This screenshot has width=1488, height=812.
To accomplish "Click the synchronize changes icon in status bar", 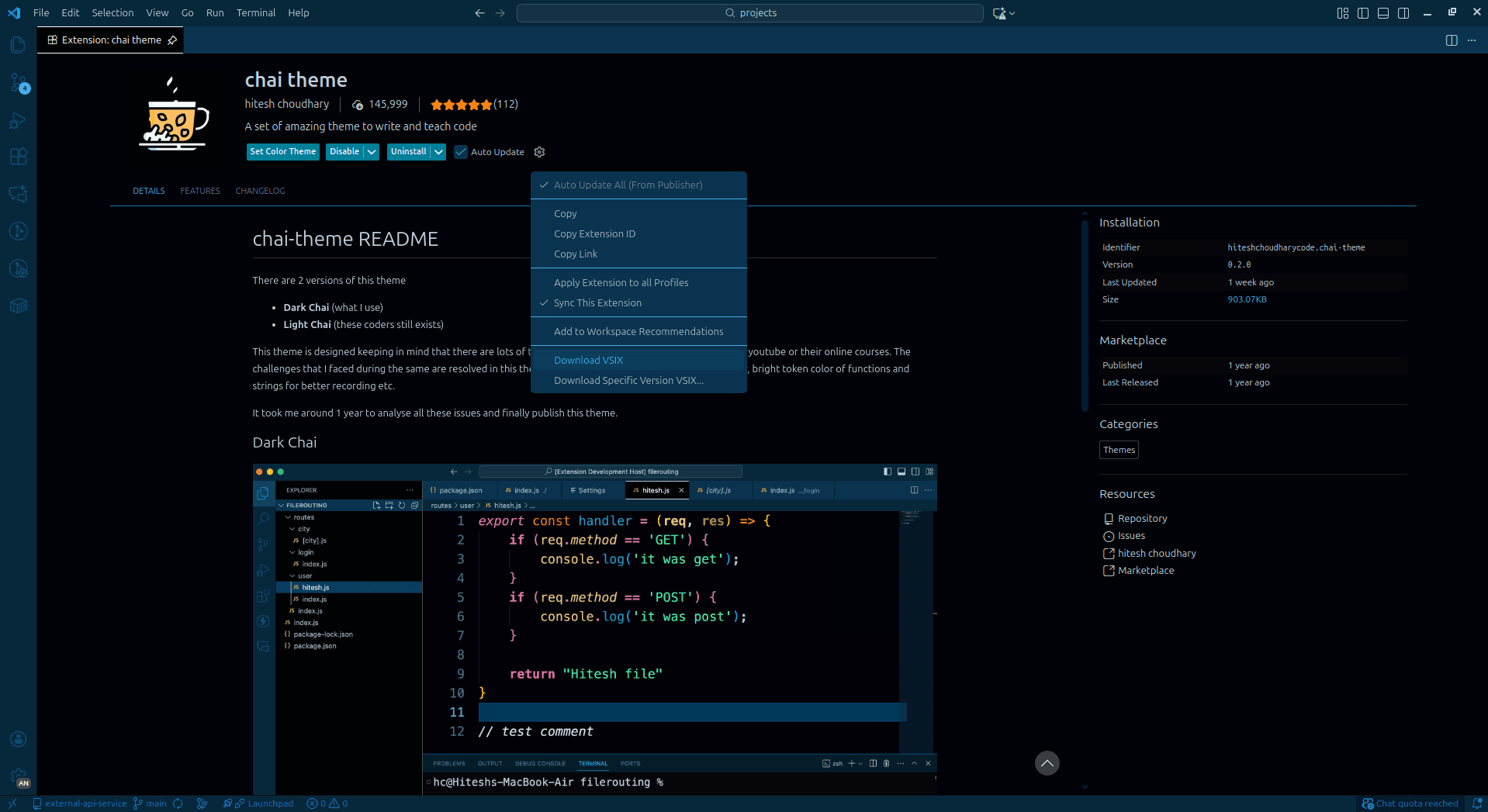I will [178, 803].
